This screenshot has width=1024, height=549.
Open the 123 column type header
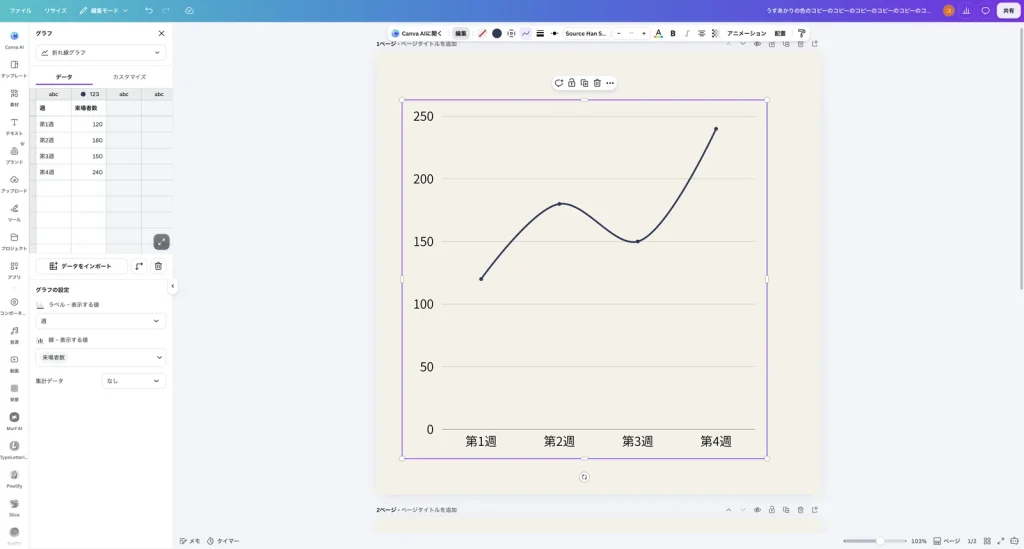point(89,94)
